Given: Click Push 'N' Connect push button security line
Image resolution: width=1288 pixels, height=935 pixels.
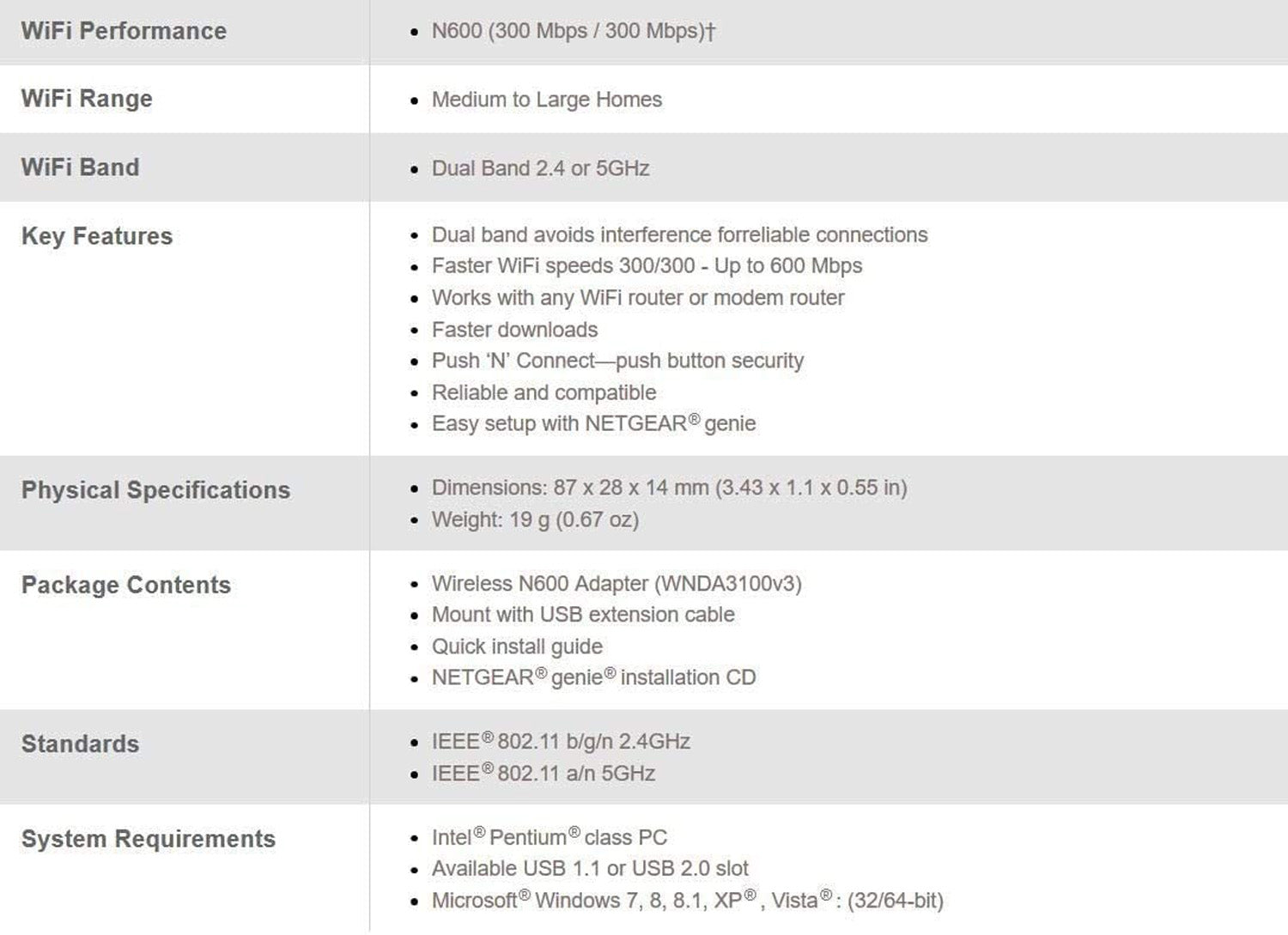Looking at the screenshot, I should pos(617,361).
